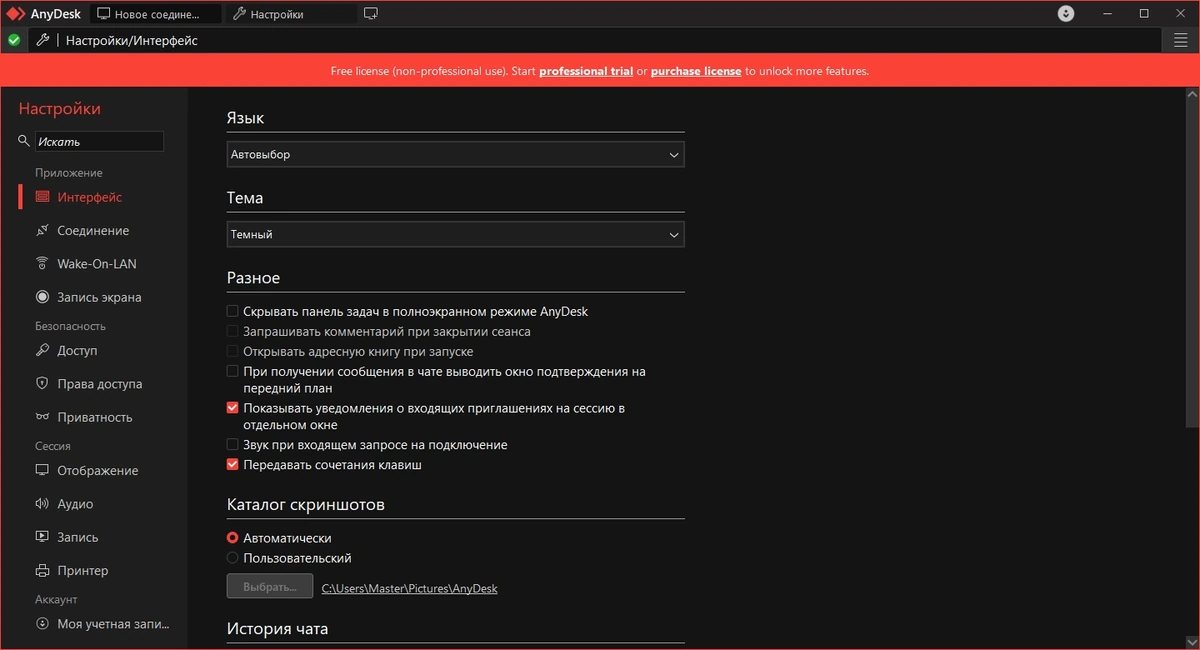Click the Искать search field
The width and height of the screenshot is (1200, 650).
(x=99, y=142)
